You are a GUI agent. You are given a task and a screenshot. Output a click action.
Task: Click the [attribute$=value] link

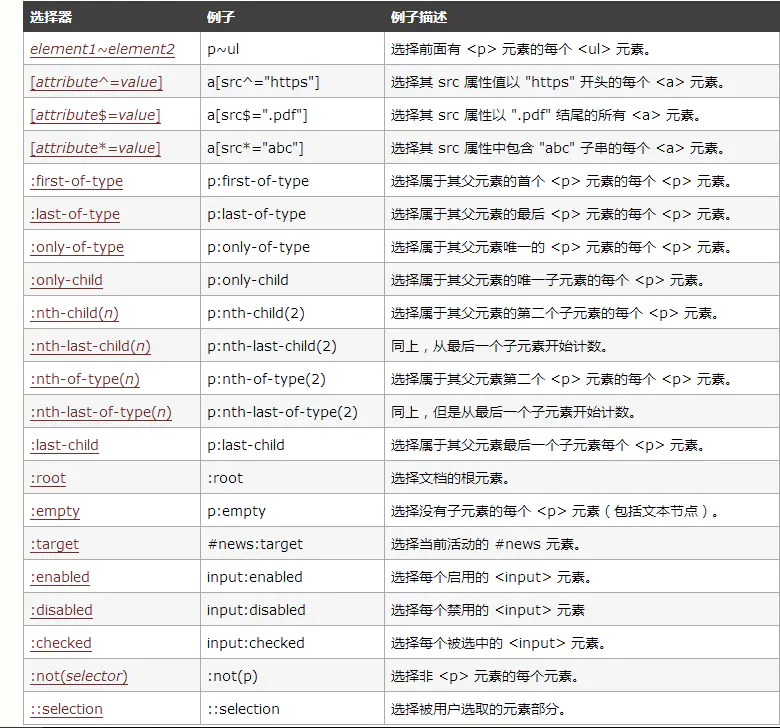pyautogui.click(x=96, y=115)
